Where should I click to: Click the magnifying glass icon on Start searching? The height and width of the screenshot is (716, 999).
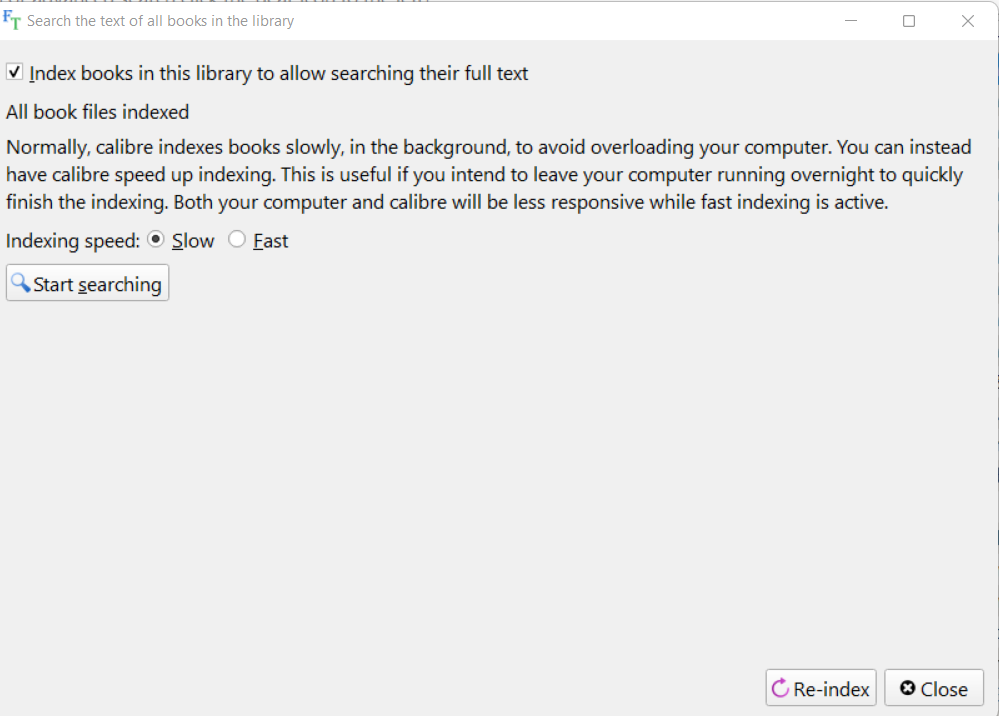20,283
